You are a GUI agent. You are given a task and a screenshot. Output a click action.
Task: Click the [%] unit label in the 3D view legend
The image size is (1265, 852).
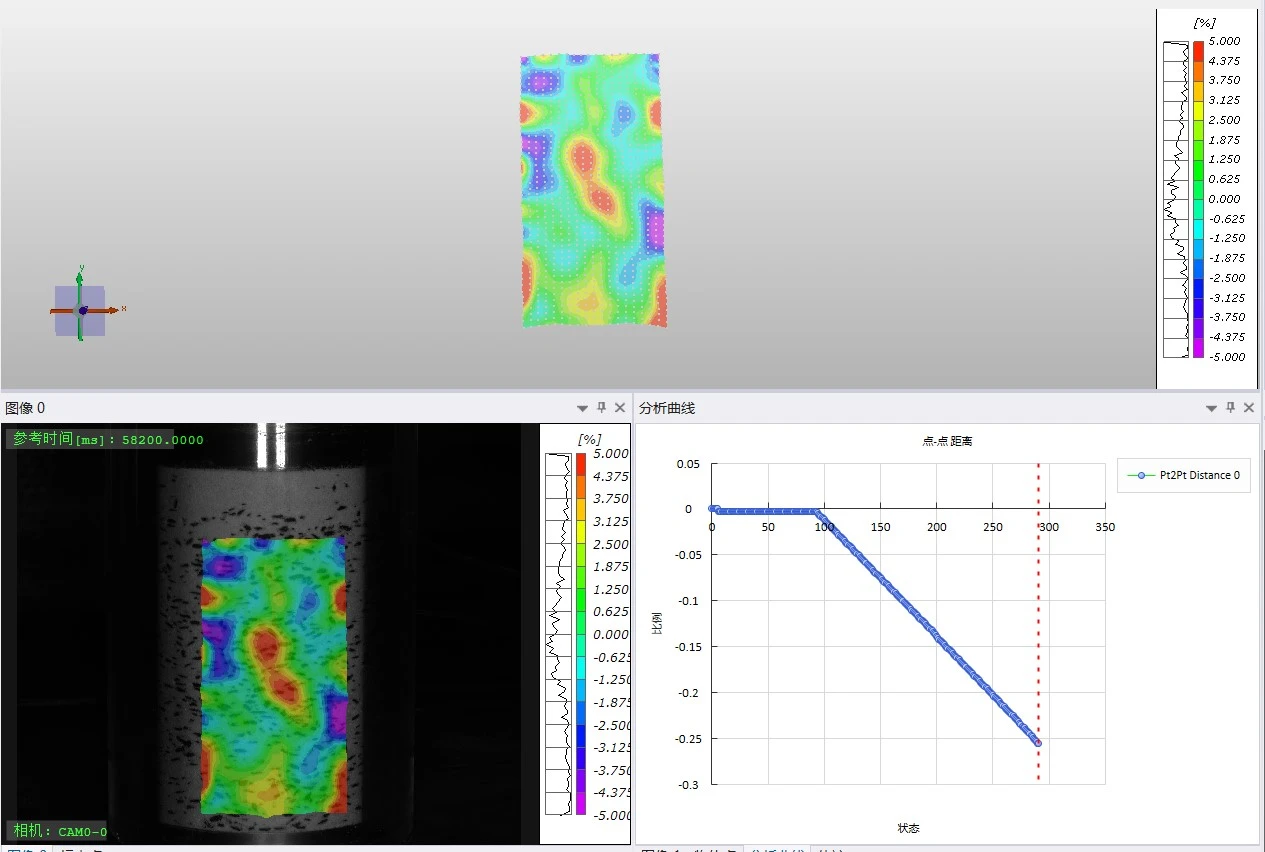click(1204, 22)
